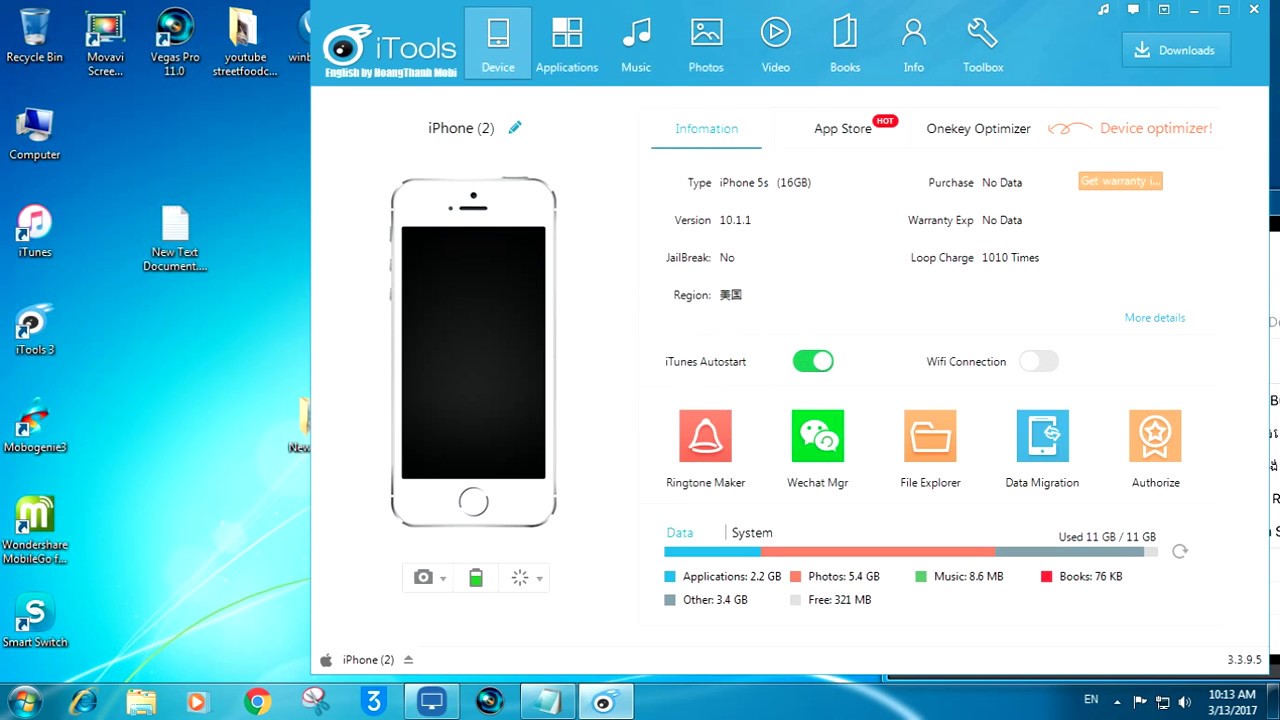Viewport: 1280px width, 720px height.
Task: Open the Authorize tool
Action: tap(1155, 448)
